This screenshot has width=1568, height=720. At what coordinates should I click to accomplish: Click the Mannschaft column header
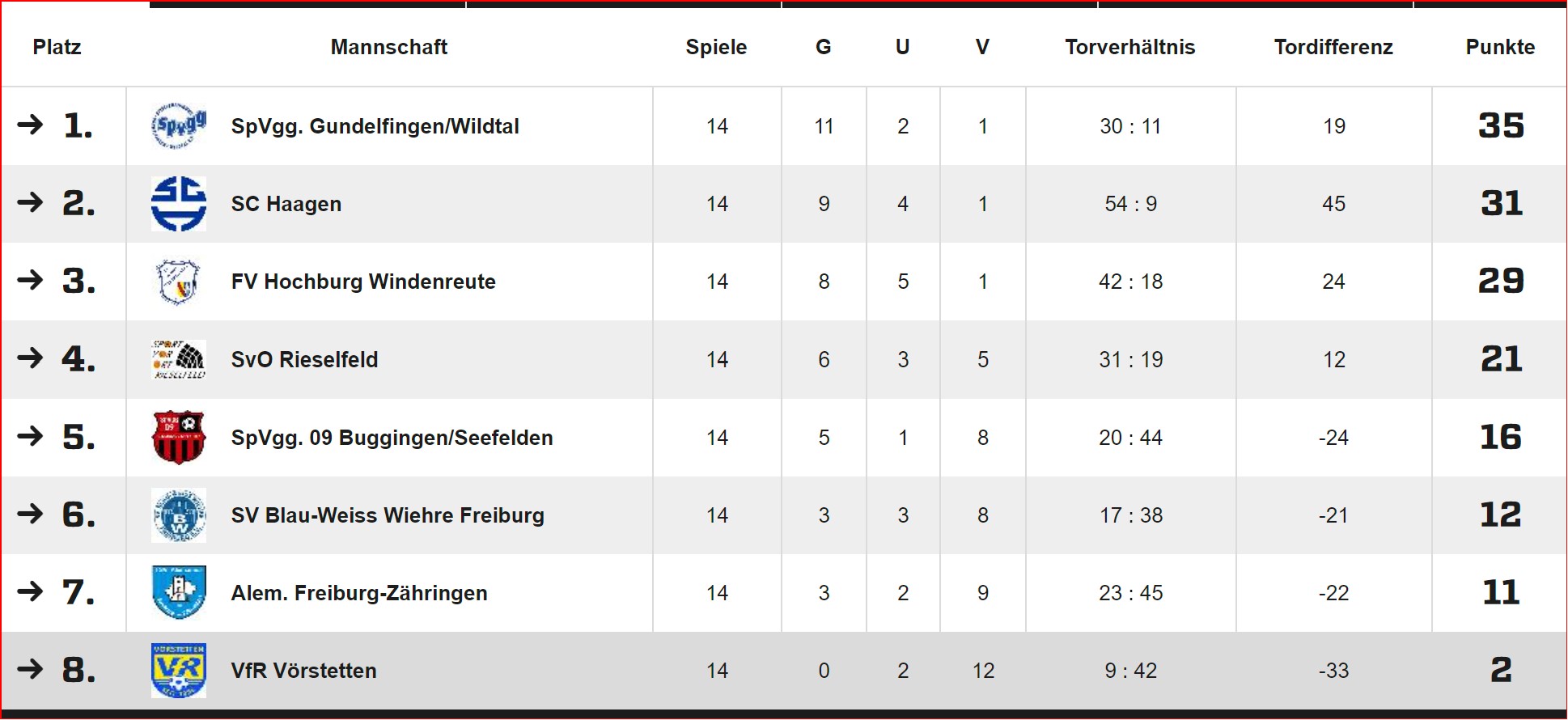[x=389, y=47]
